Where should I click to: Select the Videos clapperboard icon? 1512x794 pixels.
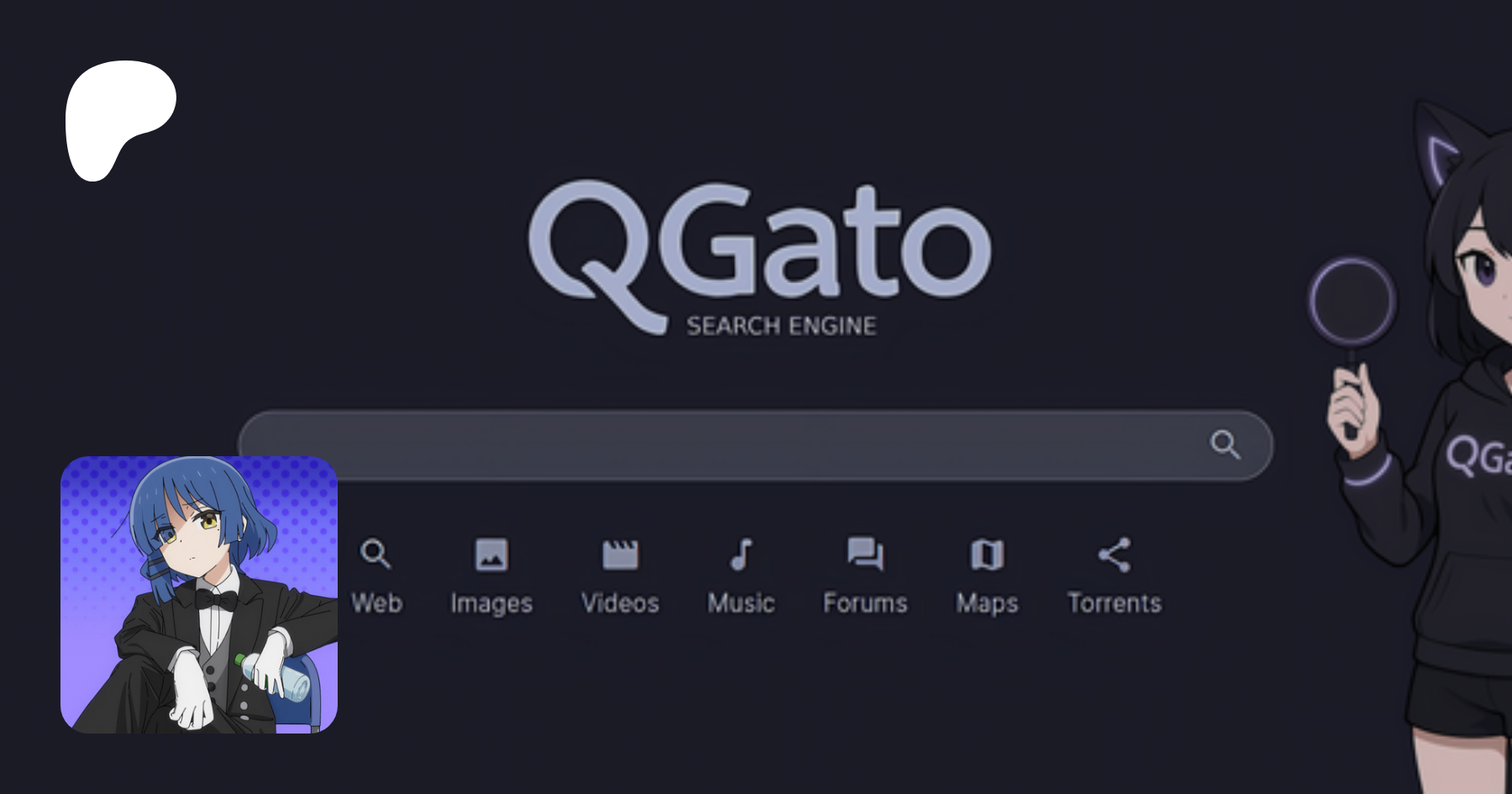(620, 555)
